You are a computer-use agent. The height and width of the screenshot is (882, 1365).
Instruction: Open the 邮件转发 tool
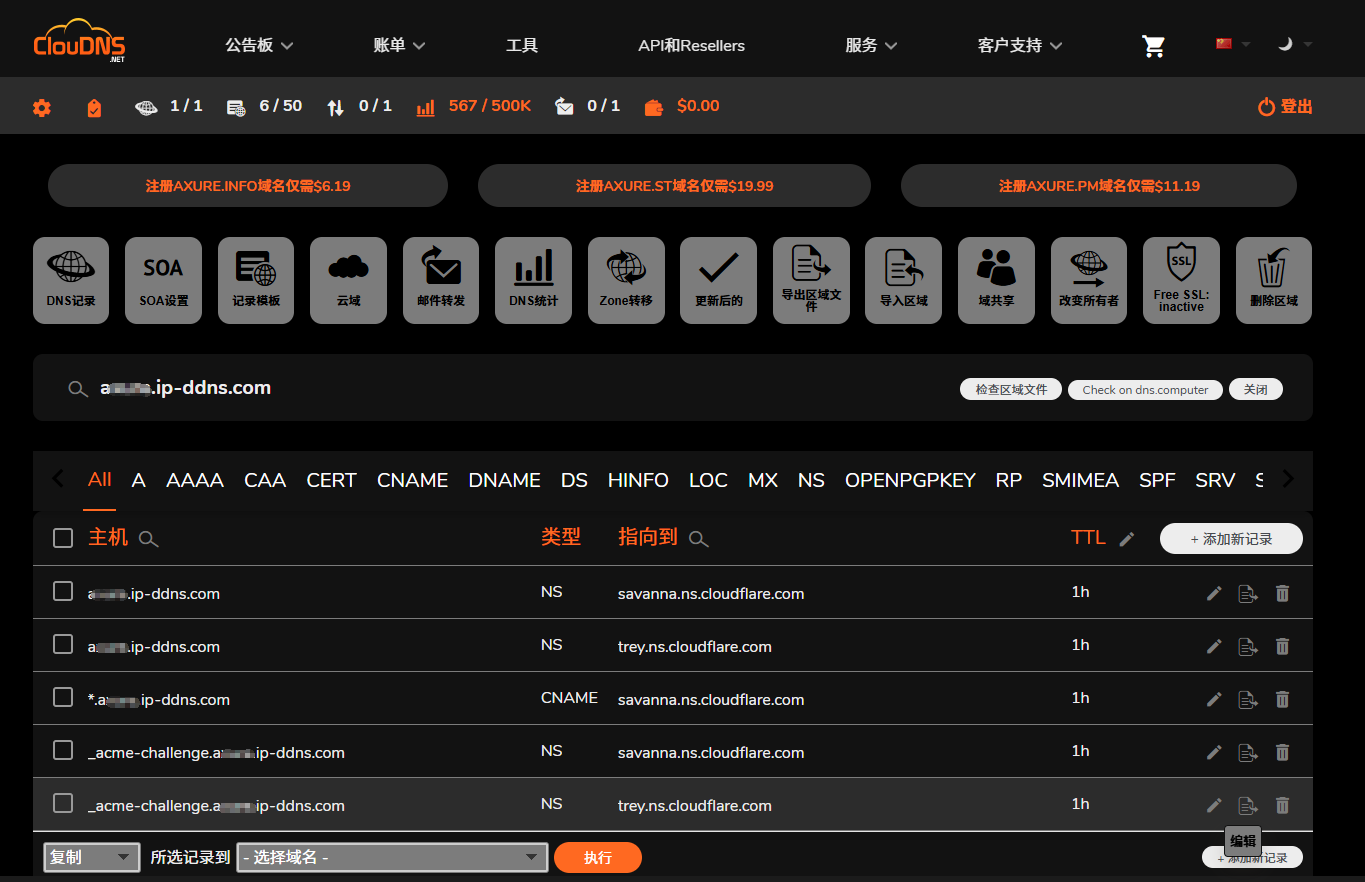440,280
